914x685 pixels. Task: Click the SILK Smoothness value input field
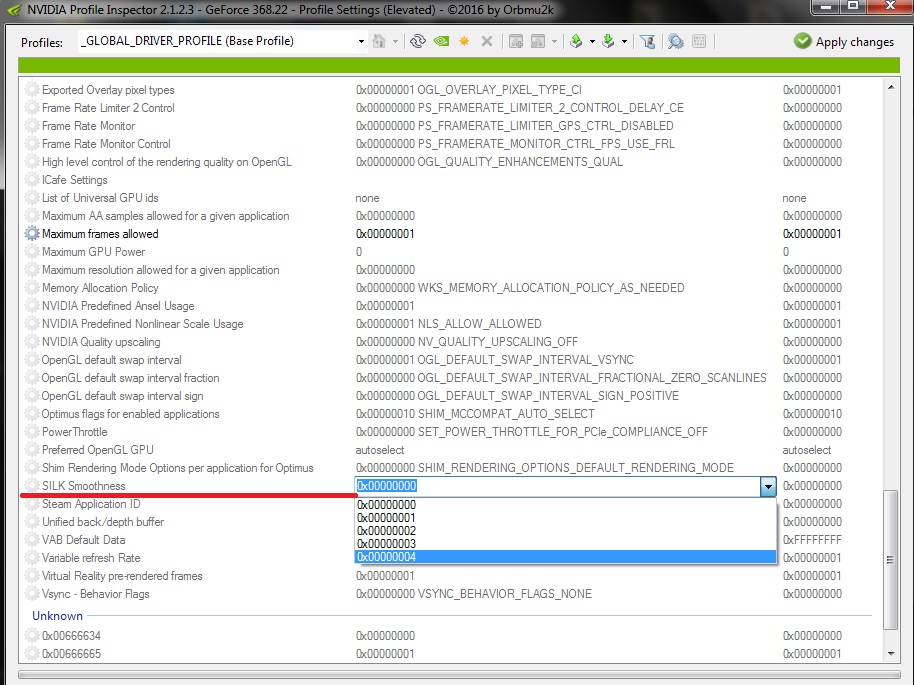(557, 486)
